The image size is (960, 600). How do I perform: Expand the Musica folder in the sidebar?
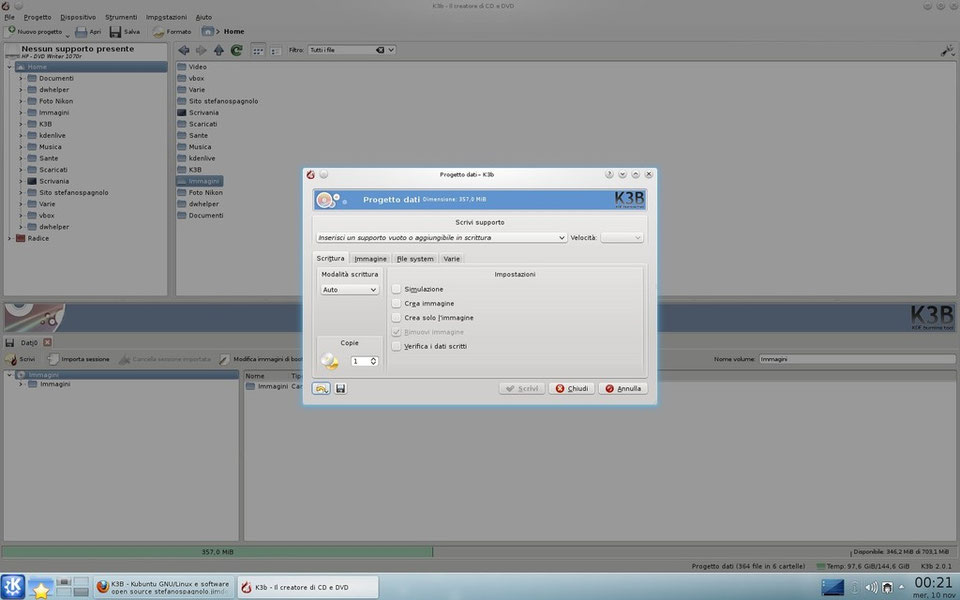[x=21, y=146]
